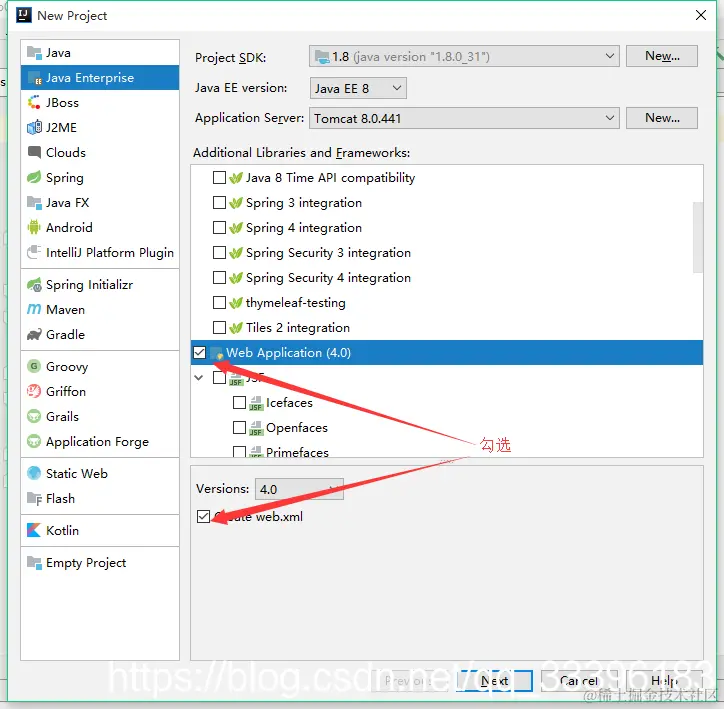This screenshot has width=724, height=709.
Task: Select the Kotlin list label
Action: pyautogui.click(x=62, y=530)
